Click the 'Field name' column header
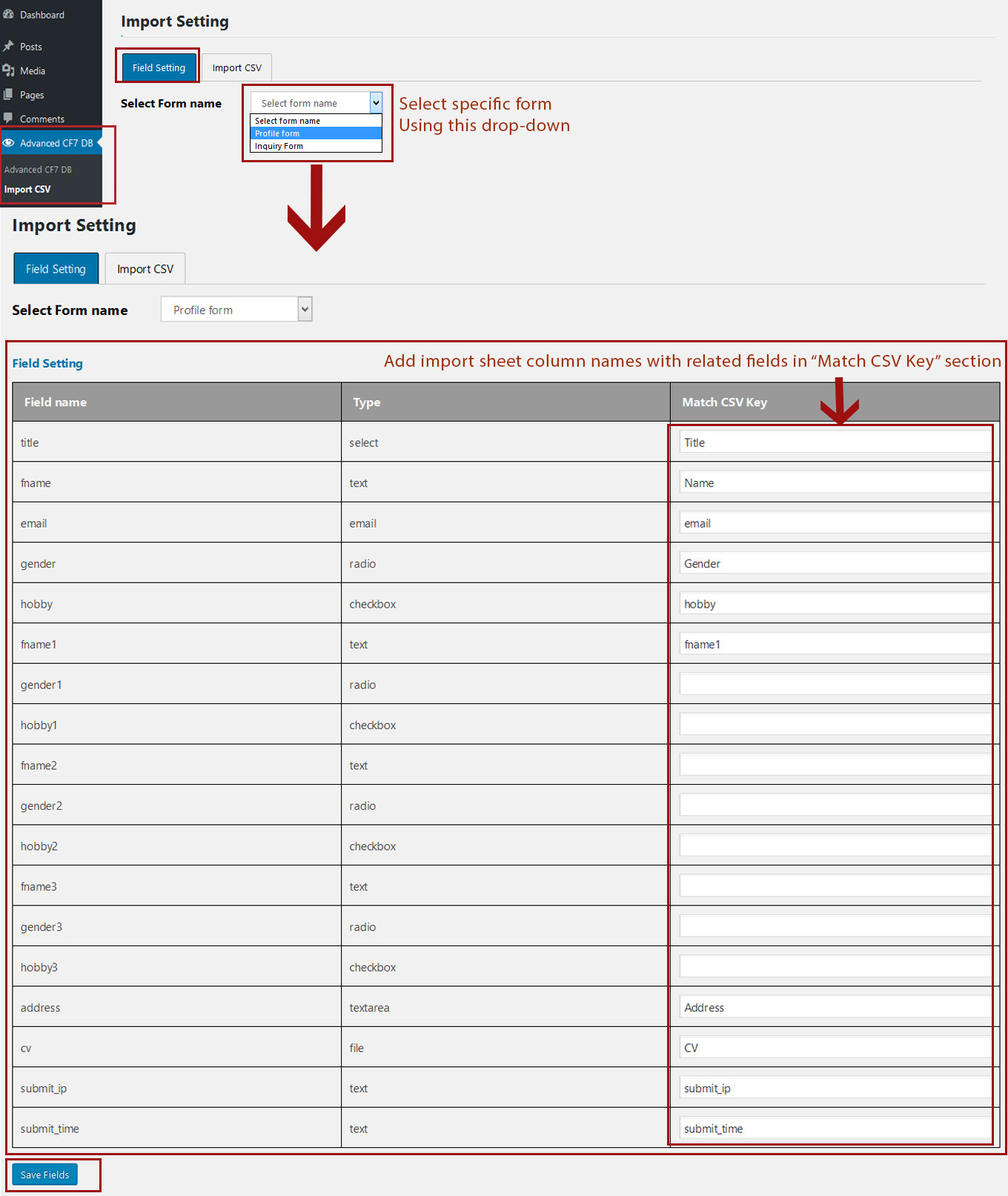 [177, 402]
